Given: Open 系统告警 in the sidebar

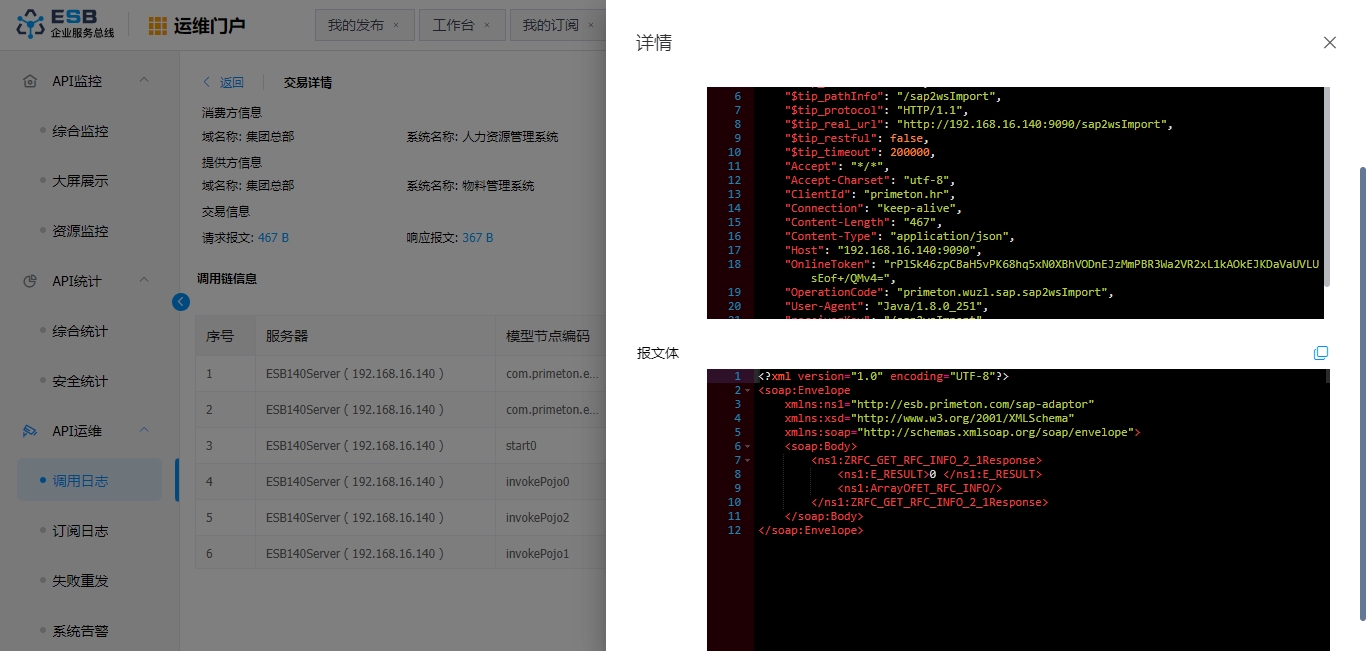Looking at the screenshot, I should [x=80, y=631].
